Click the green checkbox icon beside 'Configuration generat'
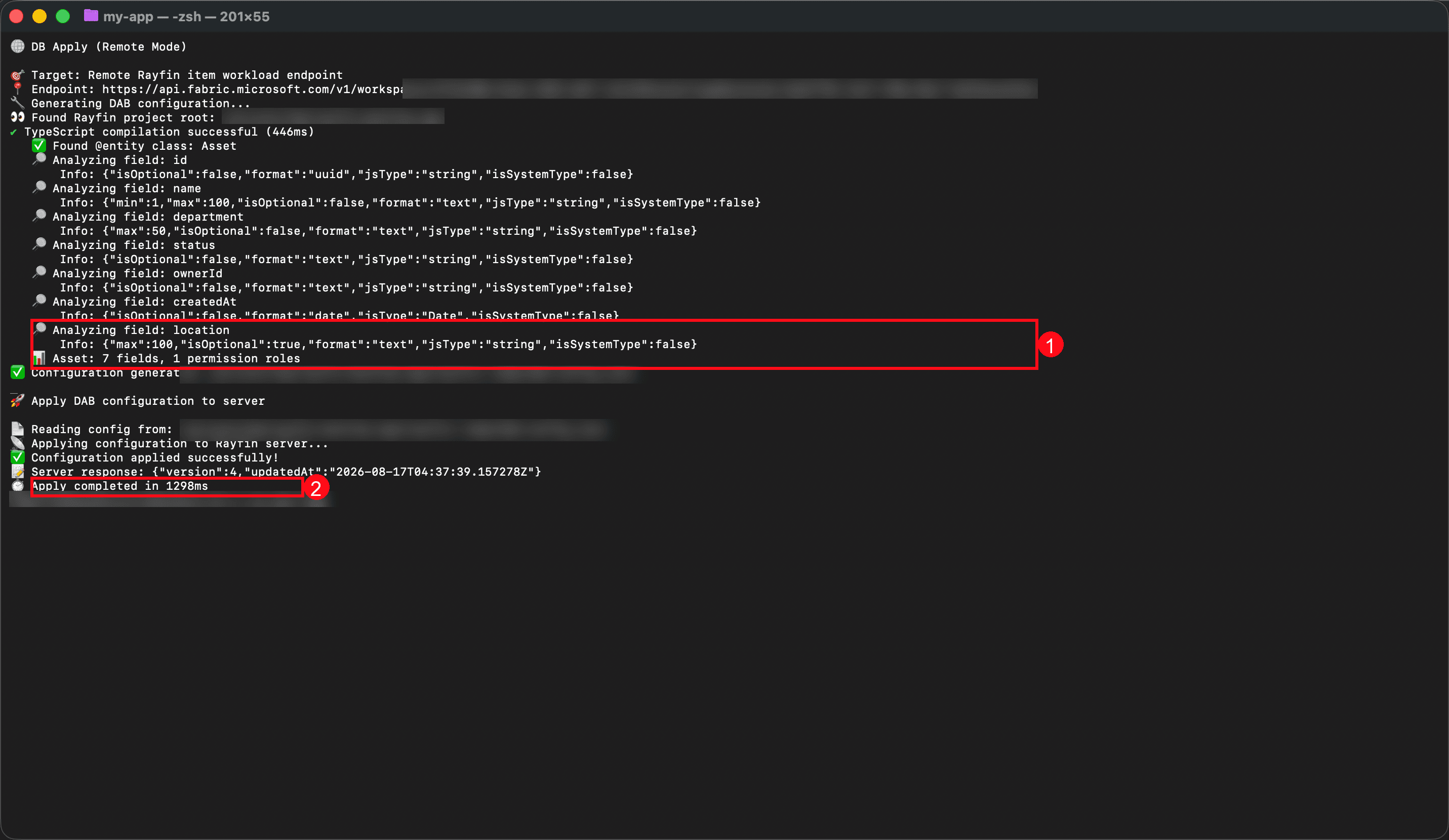1449x840 pixels. pyautogui.click(x=18, y=372)
